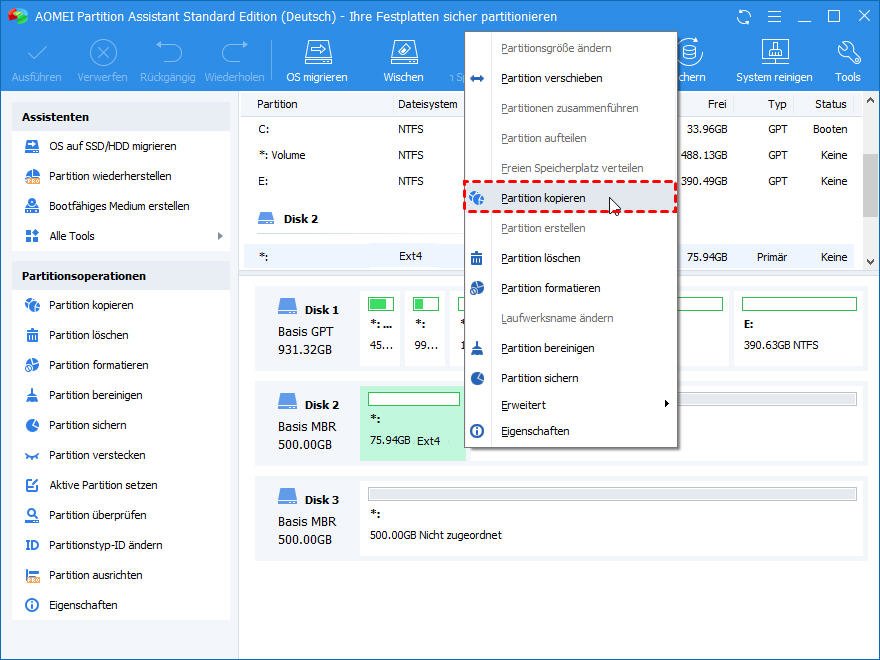Click the Partition column header
Viewport: 880px width, 660px height.
[x=277, y=104]
